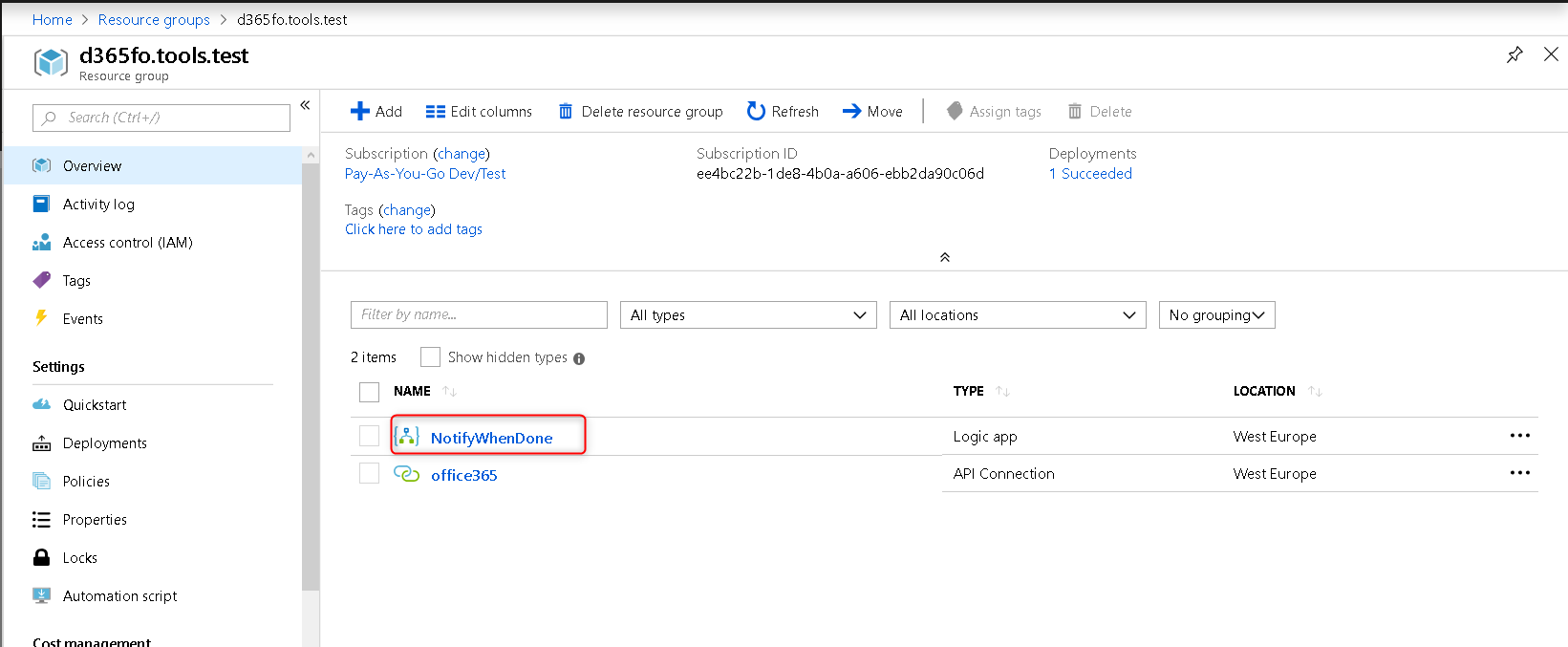Enable Show hidden types checkbox
Screen dimensions: 1568x647
[431, 357]
